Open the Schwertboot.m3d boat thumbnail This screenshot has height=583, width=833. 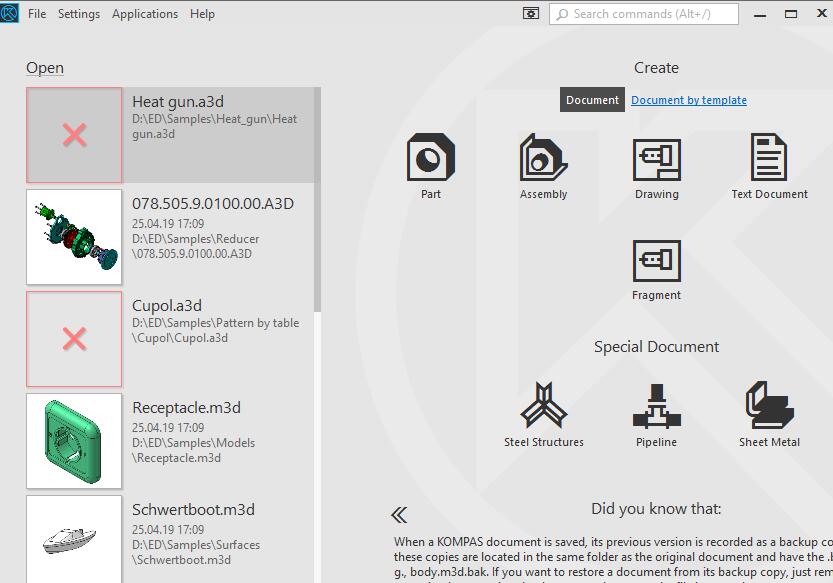[74, 539]
